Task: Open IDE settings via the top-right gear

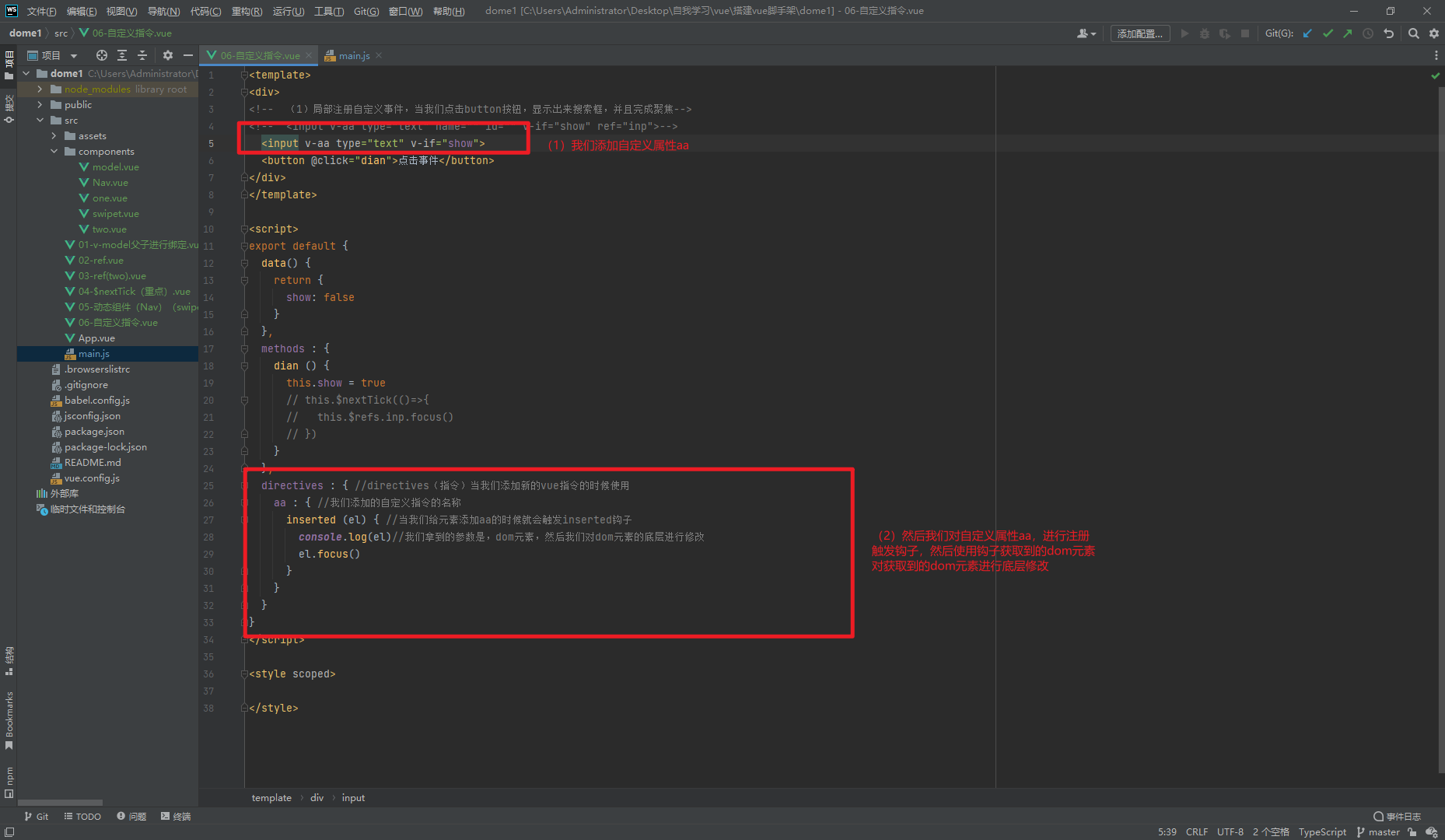Action: point(1434,33)
